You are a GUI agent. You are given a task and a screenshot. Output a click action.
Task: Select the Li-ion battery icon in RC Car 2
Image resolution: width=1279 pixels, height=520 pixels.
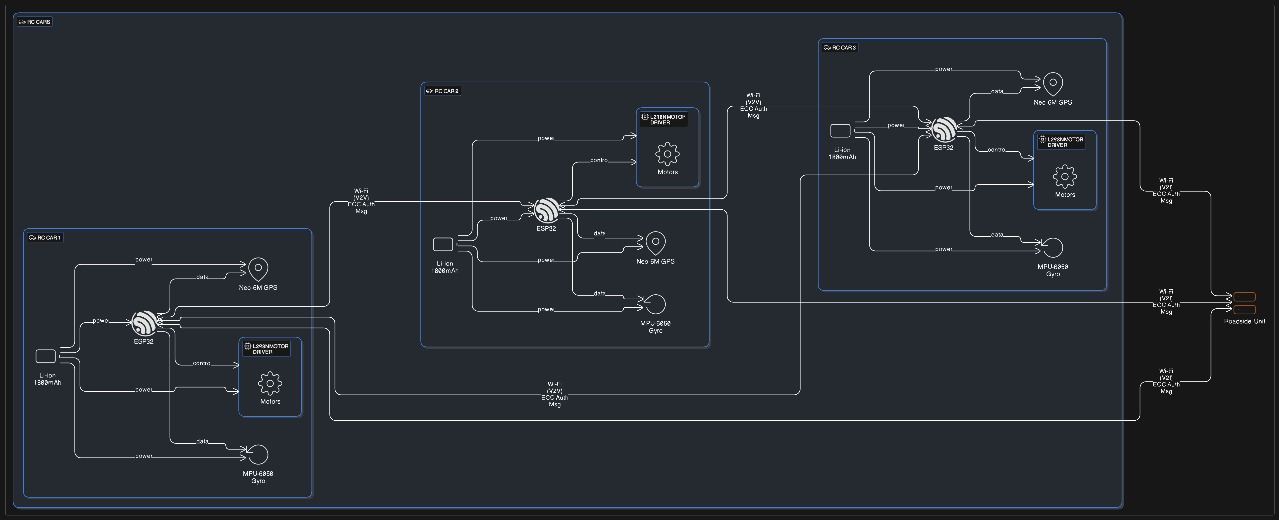[x=443, y=244]
